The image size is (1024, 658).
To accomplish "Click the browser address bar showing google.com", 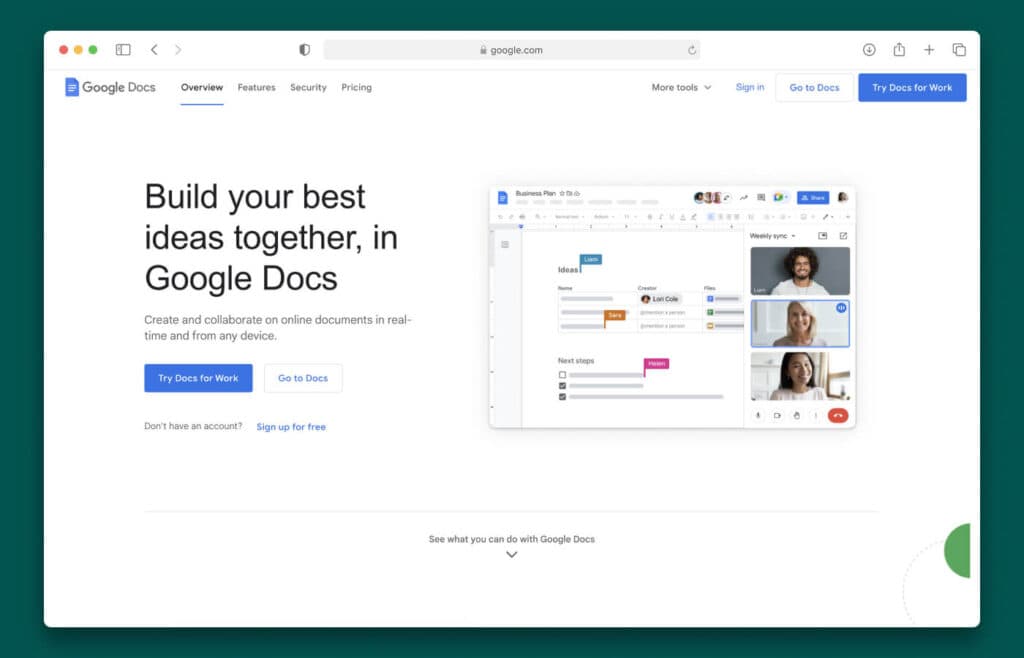I will point(511,49).
